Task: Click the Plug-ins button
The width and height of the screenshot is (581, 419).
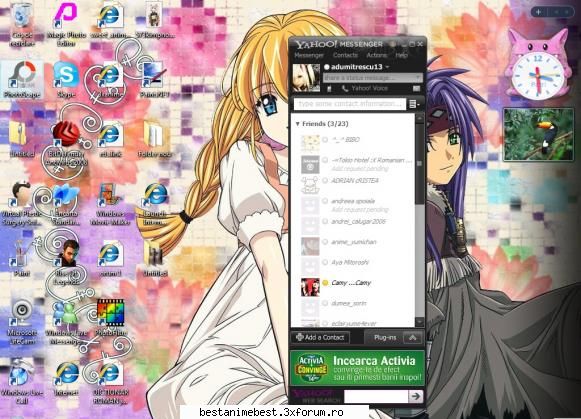Action: [x=385, y=337]
